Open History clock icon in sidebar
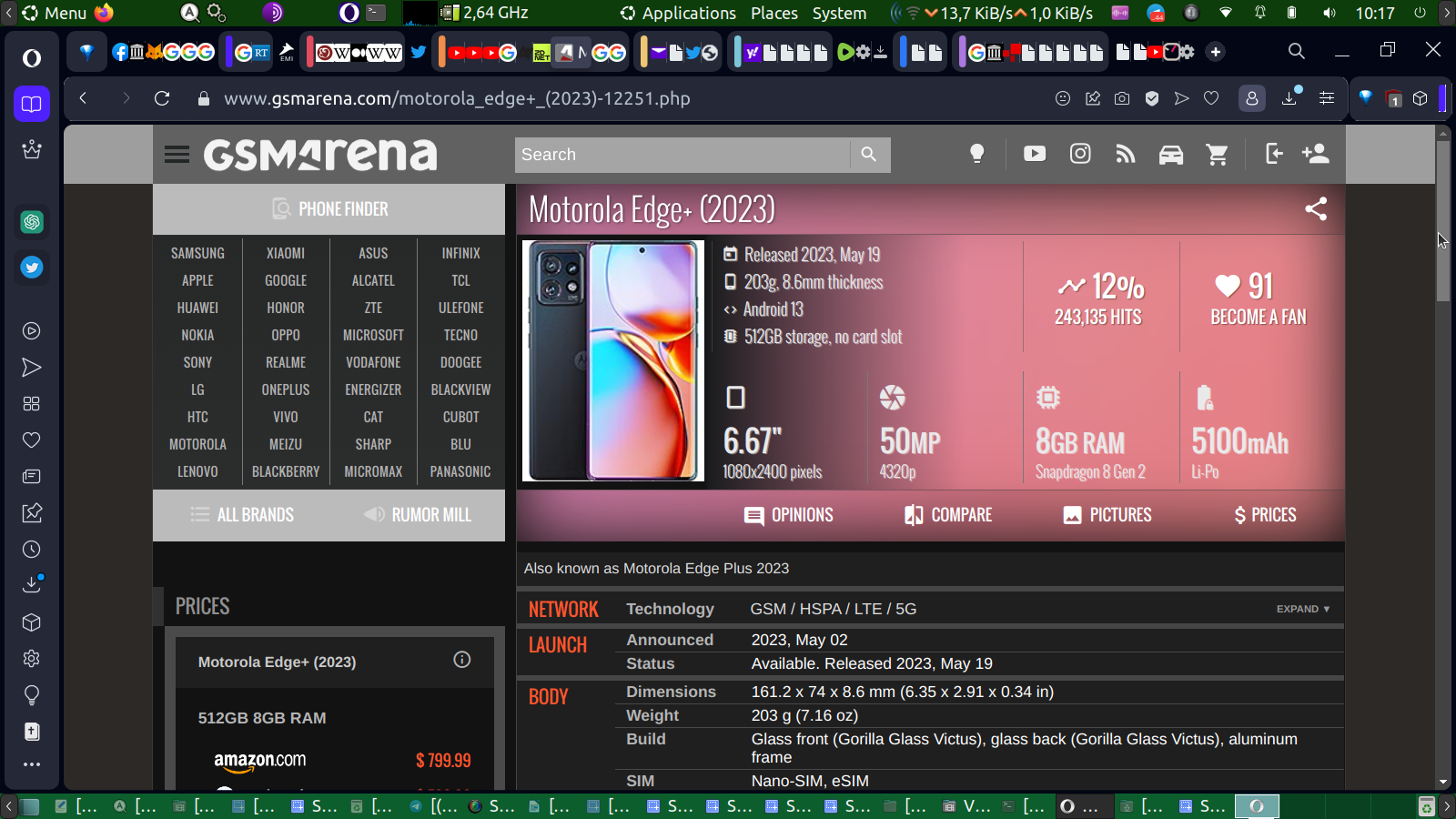This screenshot has width=1456, height=819. (x=32, y=550)
